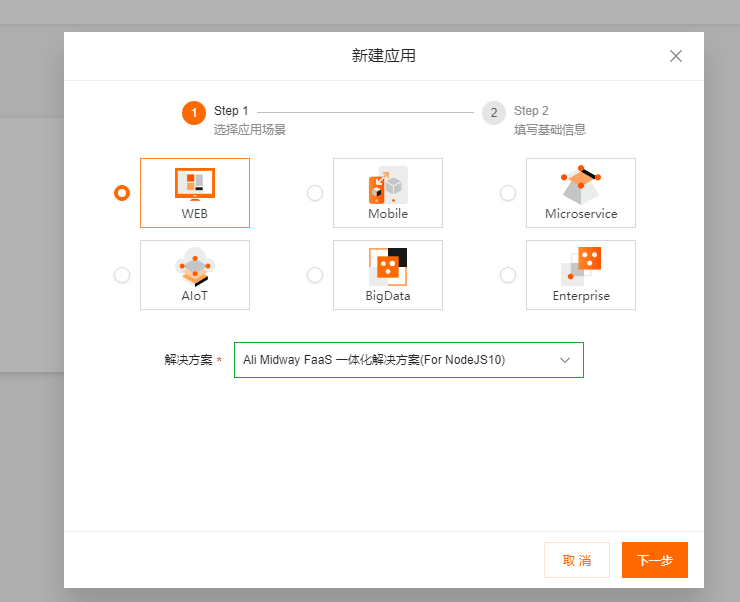This screenshot has height=602, width=740.
Task: Toggle the WEB radio button
Action: pos(122,193)
